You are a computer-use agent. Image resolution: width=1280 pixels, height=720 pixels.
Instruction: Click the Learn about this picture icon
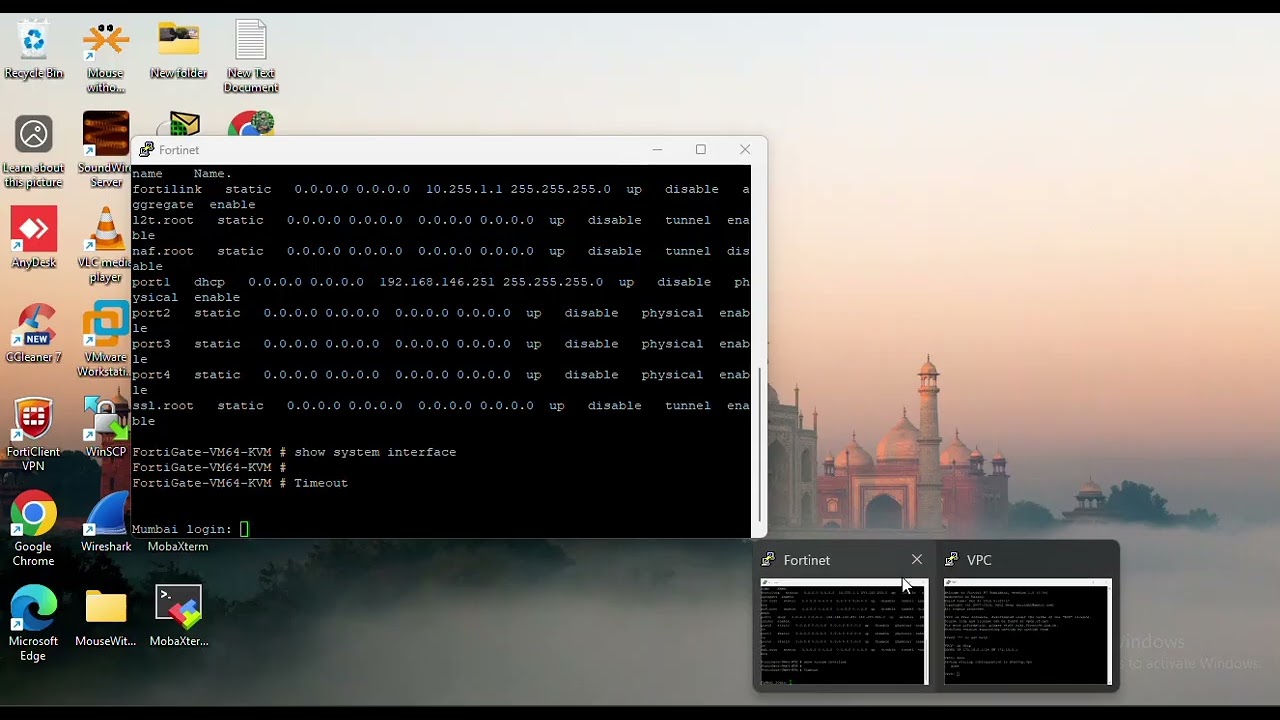coord(34,151)
